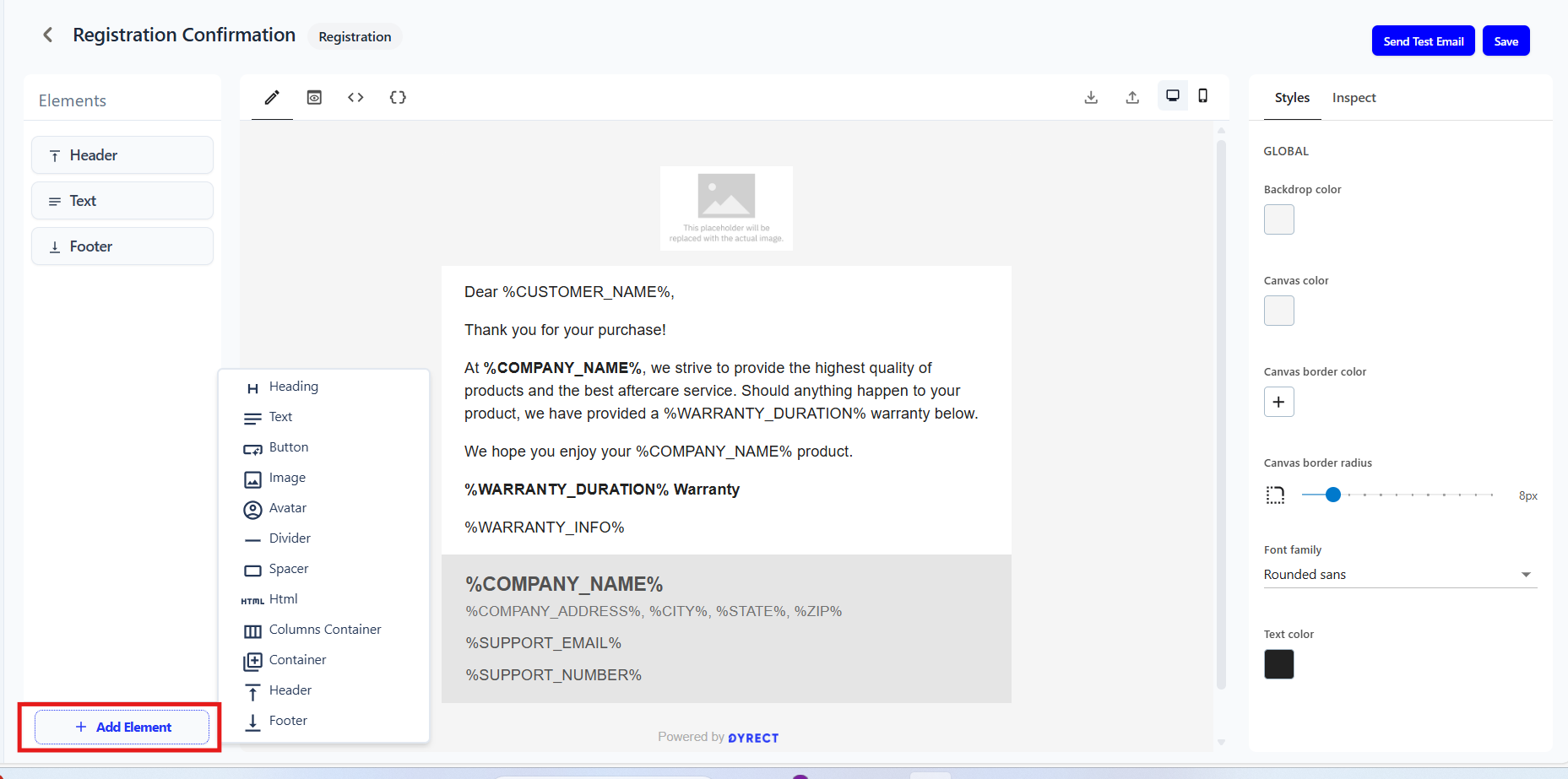Choose Columns Container from the element menu
Image resolution: width=1568 pixels, height=779 pixels.
(324, 630)
